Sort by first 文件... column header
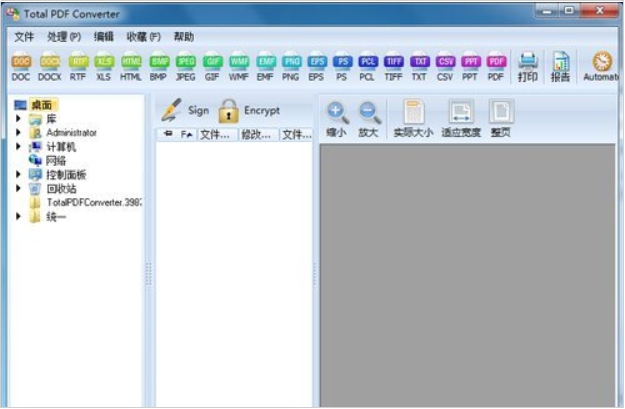 click(215, 135)
